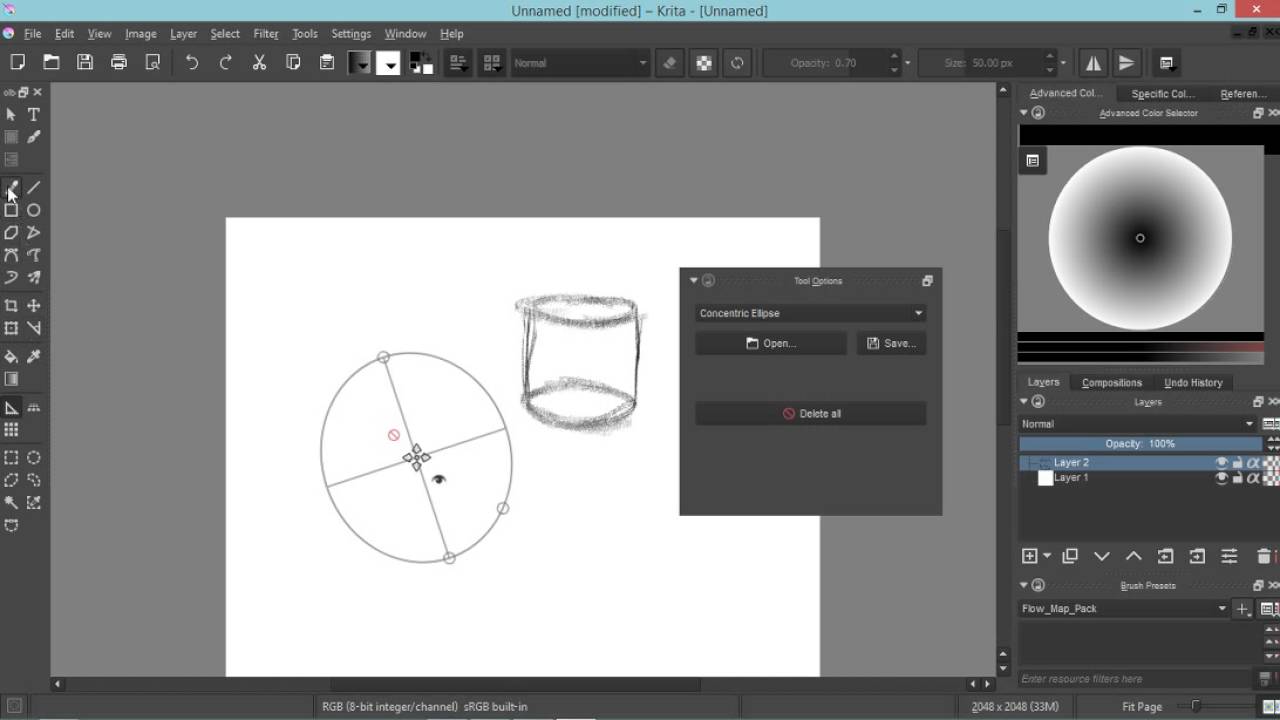Duplicate layer using the layers panel icon
Screen dimensions: 1280x720
pos(1069,556)
